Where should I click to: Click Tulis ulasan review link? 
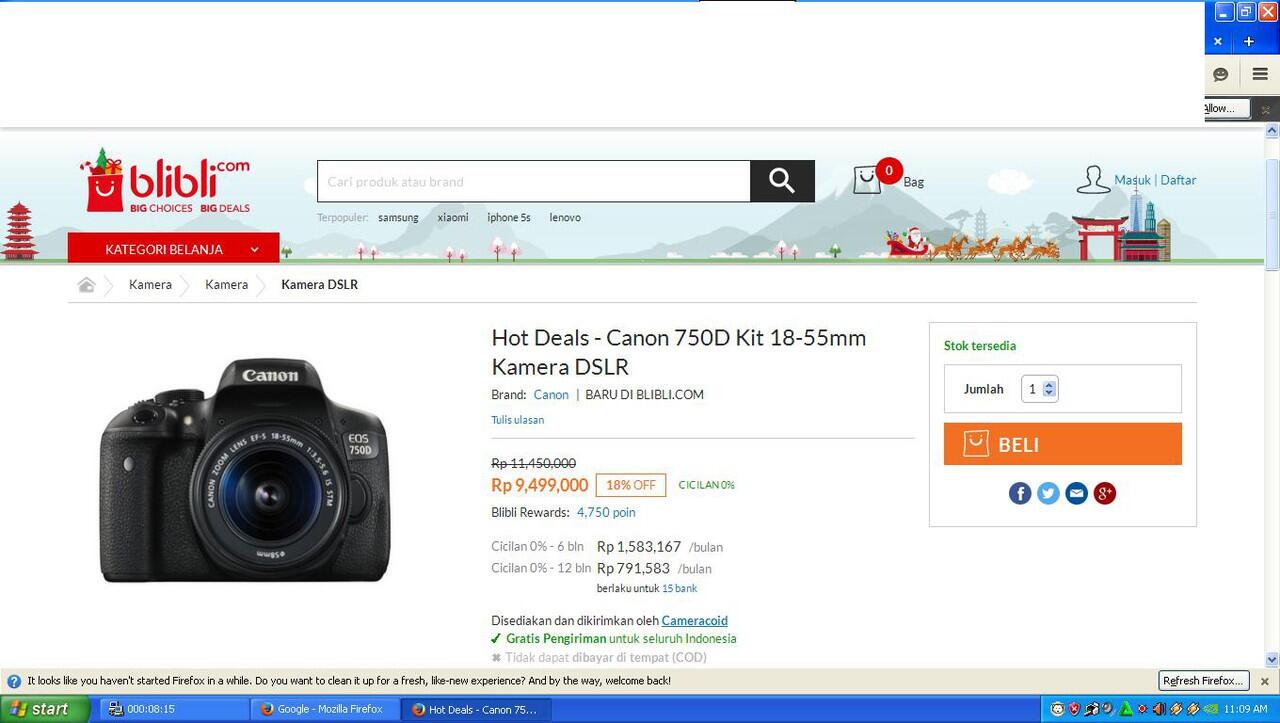click(517, 420)
